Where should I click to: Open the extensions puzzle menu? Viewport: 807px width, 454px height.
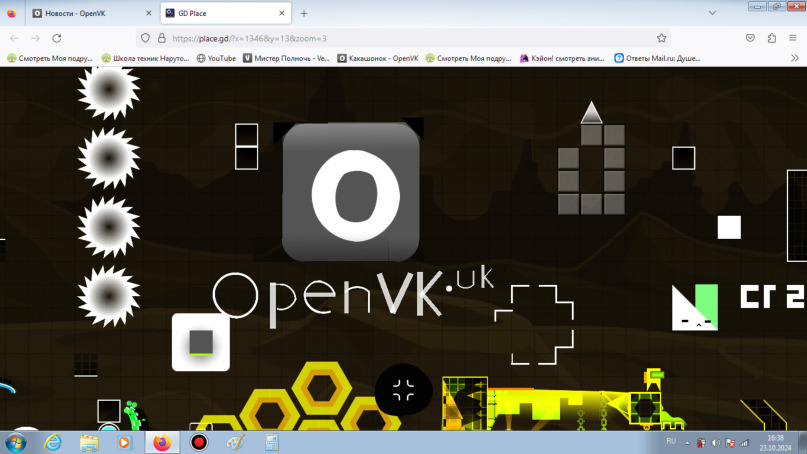(771, 38)
